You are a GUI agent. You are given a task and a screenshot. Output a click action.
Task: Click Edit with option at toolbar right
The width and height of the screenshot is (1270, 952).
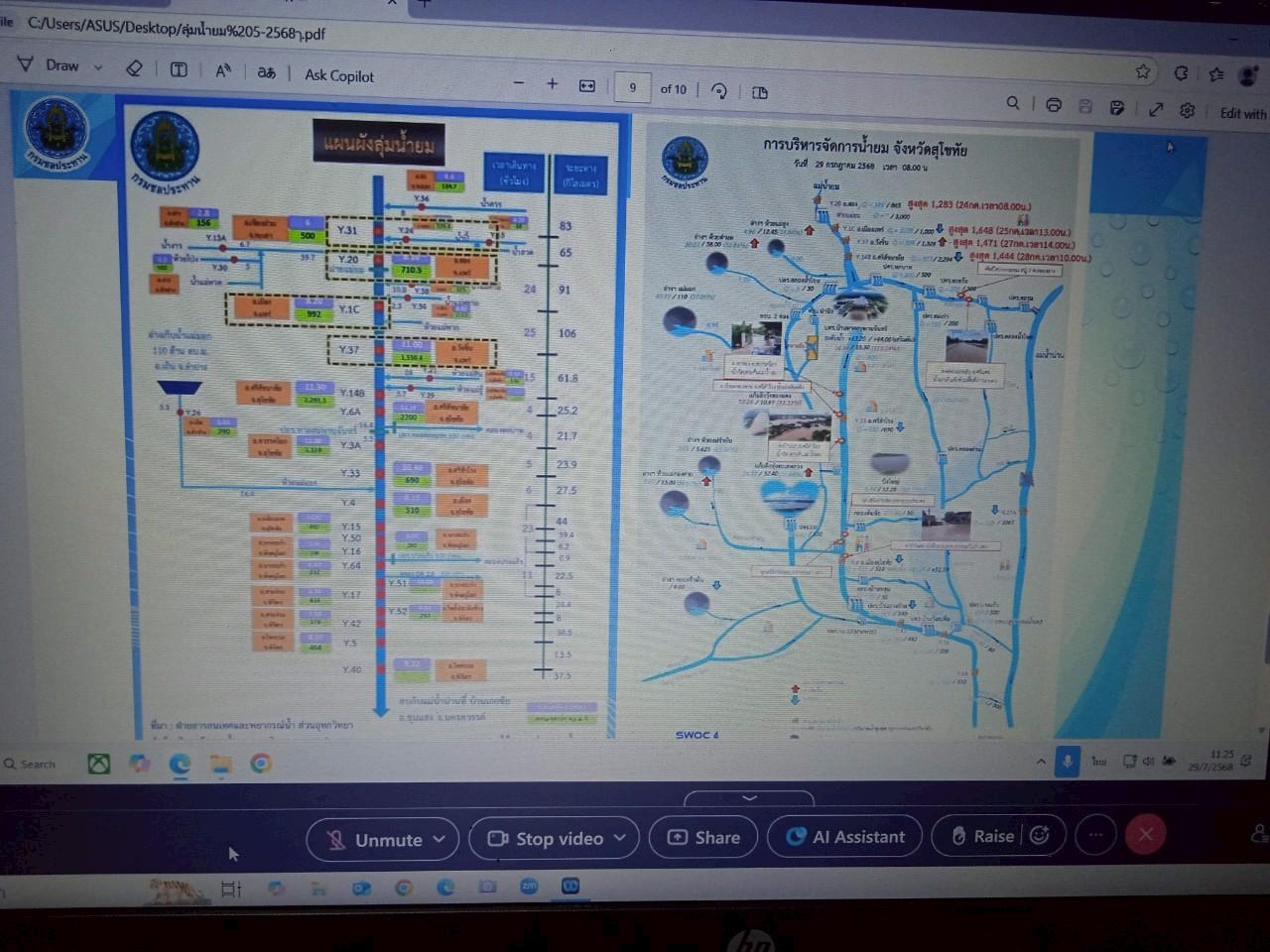tap(1242, 113)
